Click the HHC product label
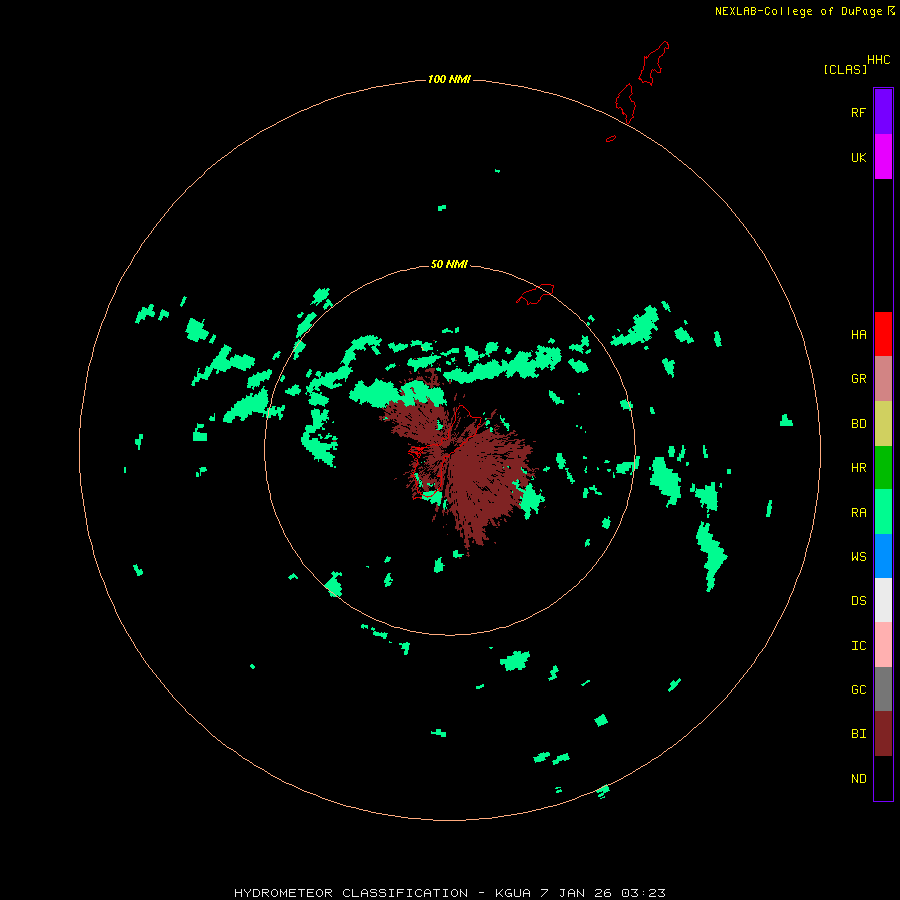The width and height of the screenshot is (900, 900). pyautogui.click(x=879, y=60)
